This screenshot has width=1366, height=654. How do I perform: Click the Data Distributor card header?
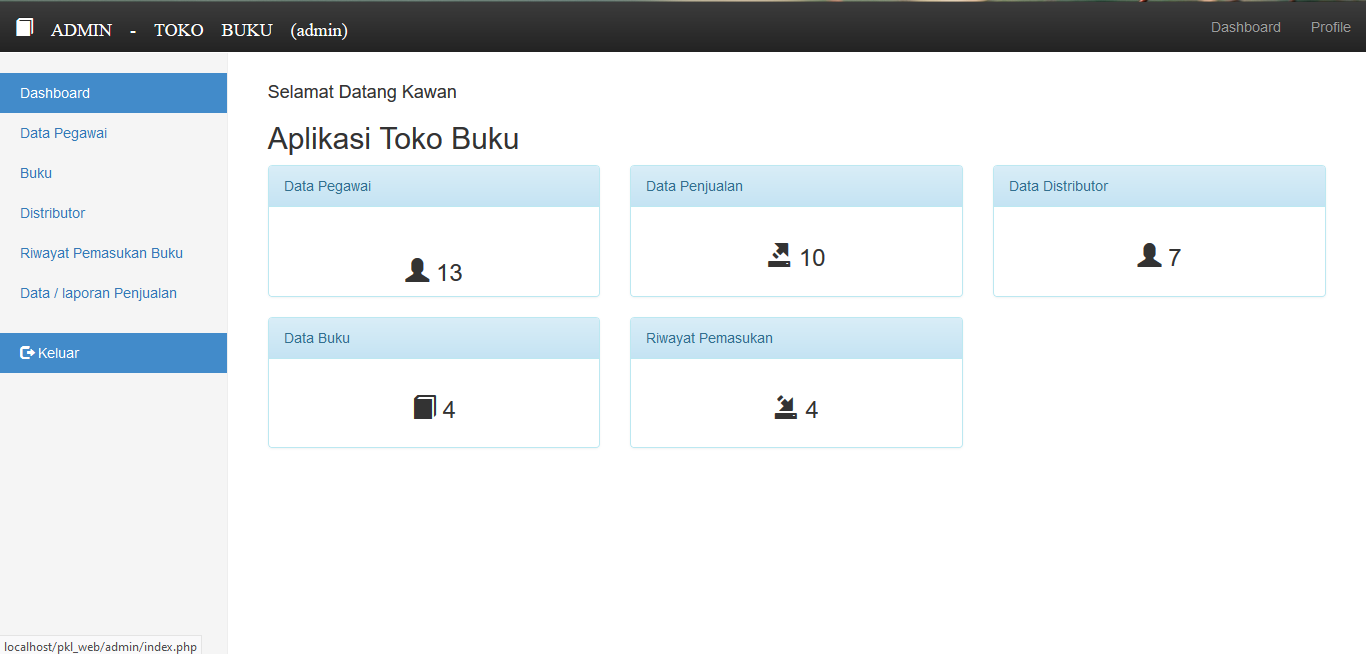(1056, 185)
